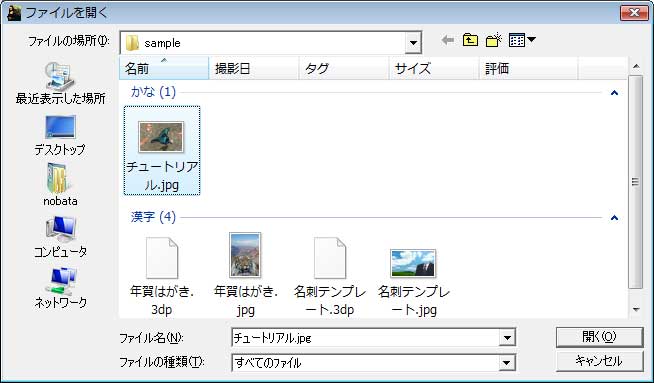Viewport: 654px width, 383px height.
Task: Open Network (ネットワーク) shortcut
Action: 60,288
